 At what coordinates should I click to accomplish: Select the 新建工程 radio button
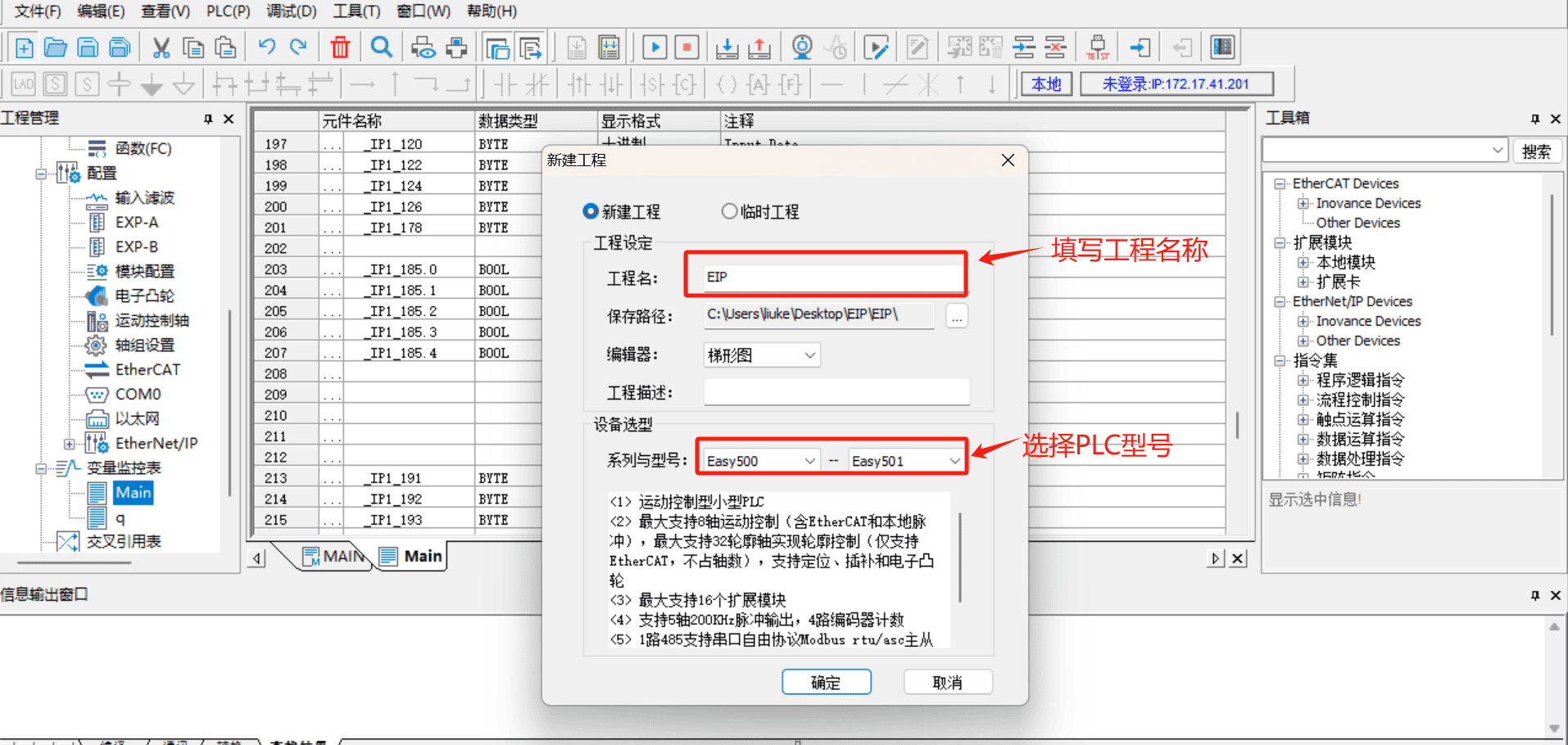590,211
